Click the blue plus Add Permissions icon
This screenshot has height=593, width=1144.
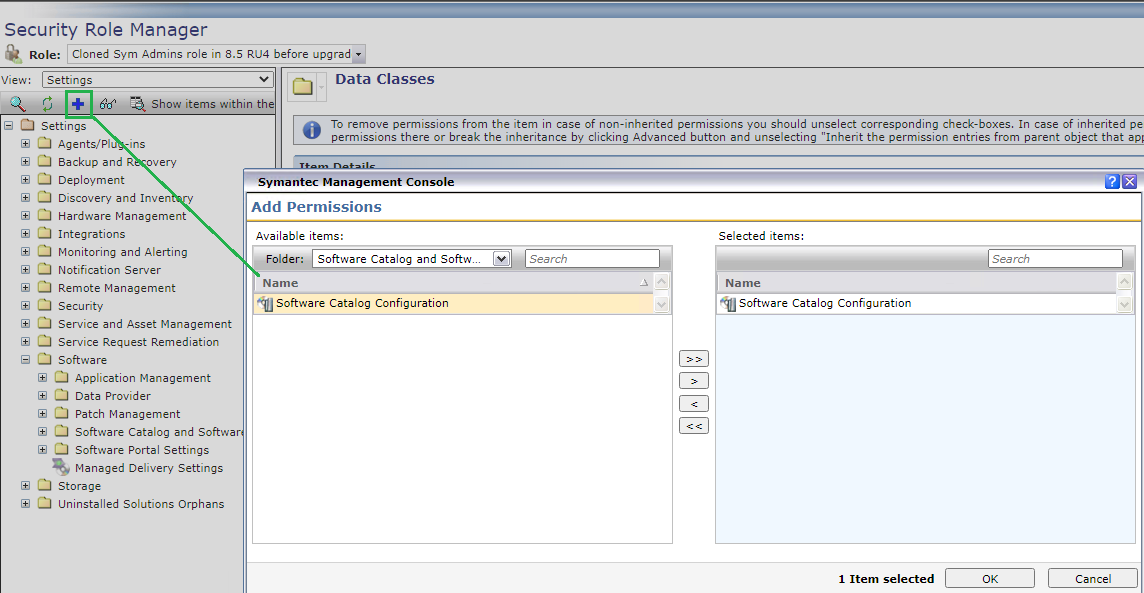[78, 103]
